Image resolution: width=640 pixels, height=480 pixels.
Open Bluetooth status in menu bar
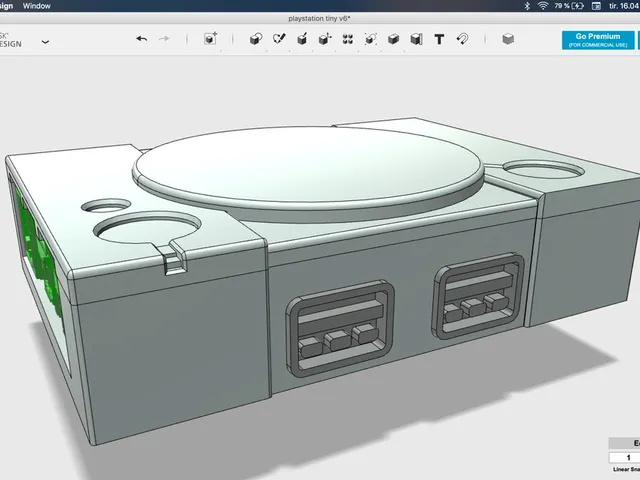pyautogui.click(x=527, y=6)
